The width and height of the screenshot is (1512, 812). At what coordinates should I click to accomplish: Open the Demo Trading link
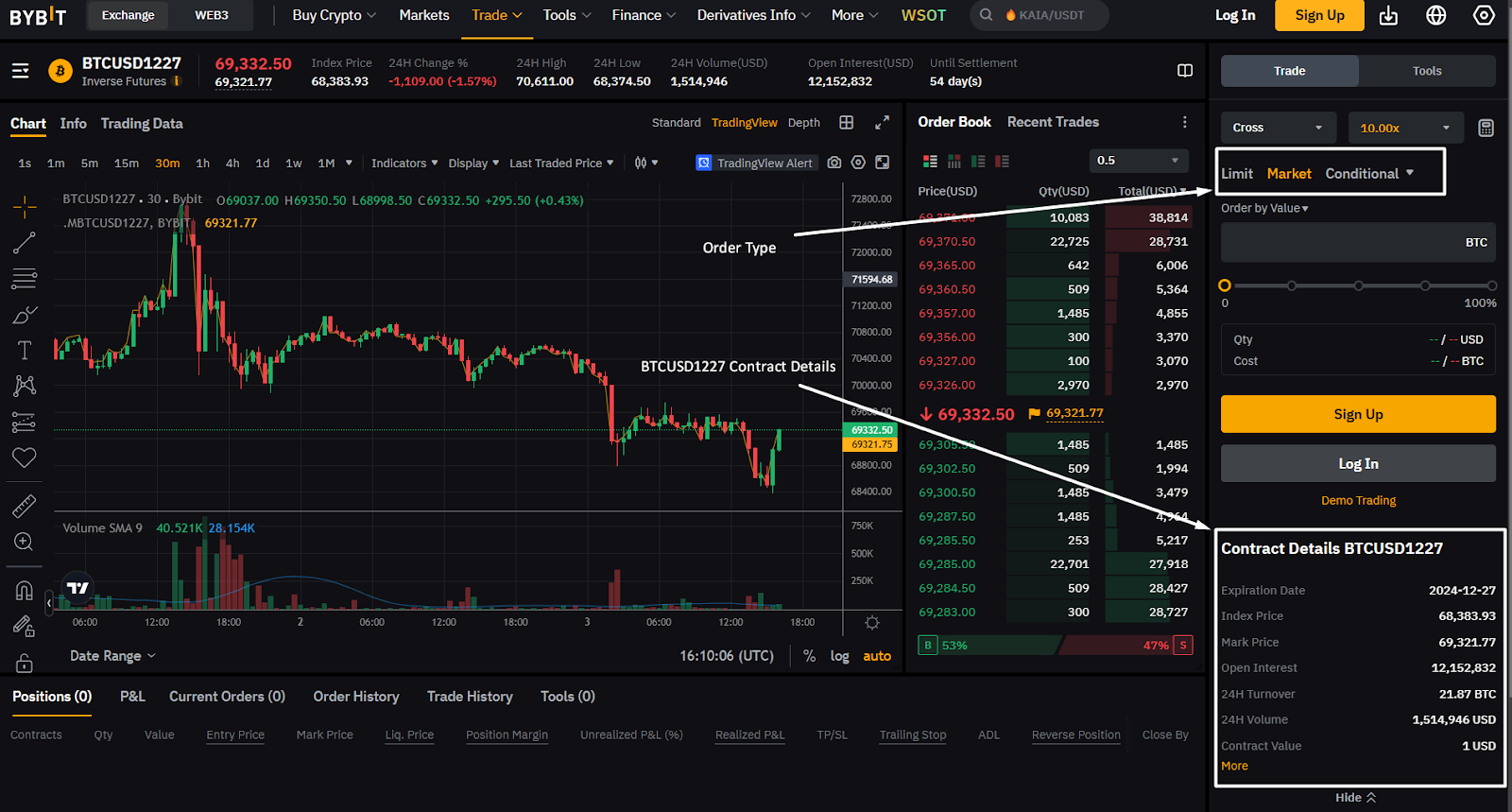pyautogui.click(x=1358, y=501)
